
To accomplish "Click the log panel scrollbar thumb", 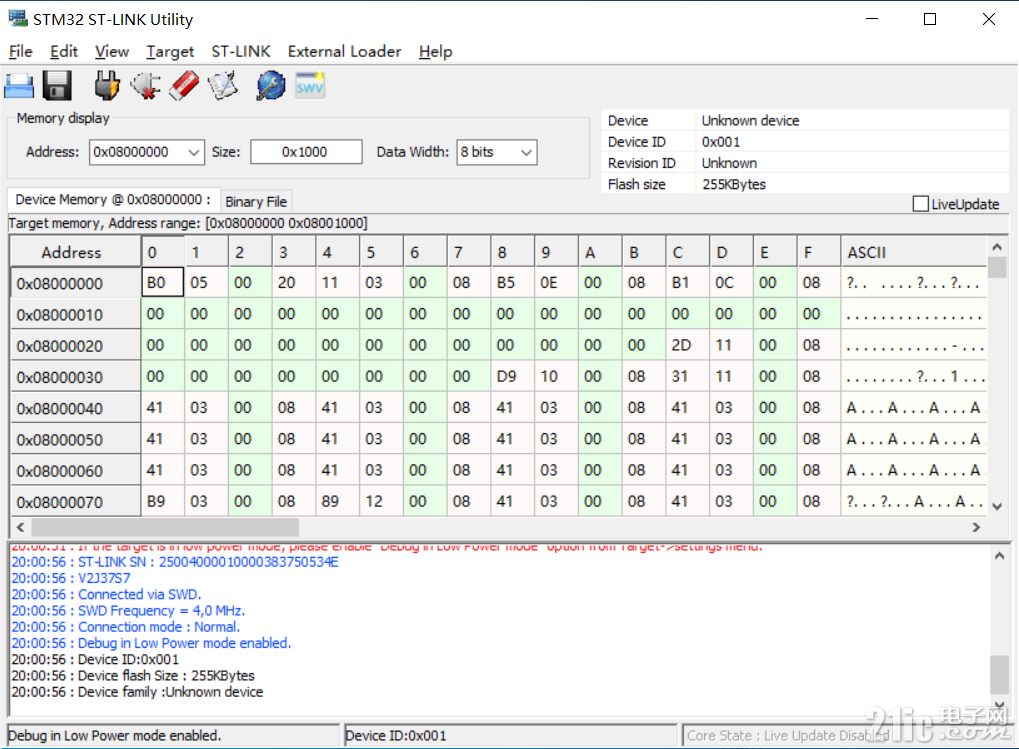I will point(1000,674).
